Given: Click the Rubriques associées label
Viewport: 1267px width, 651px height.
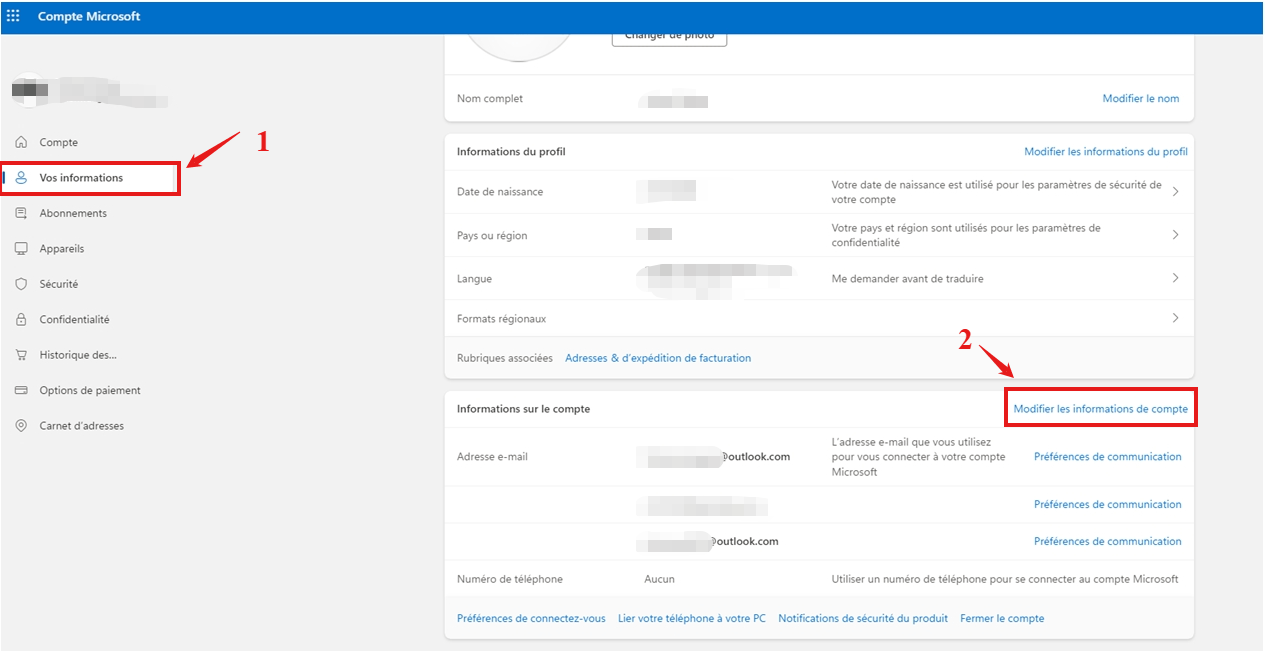Looking at the screenshot, I should [x=505, y=358].
